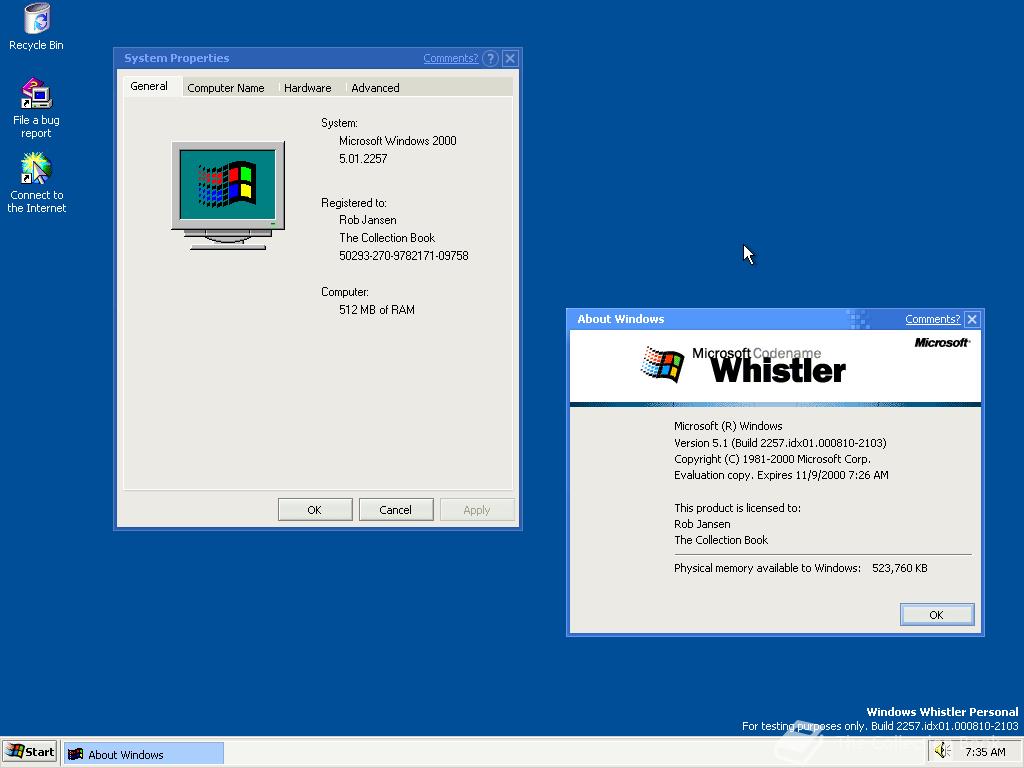Click the taskbar clock showing 7:35 AM
Screen dimensions: 1024x768
[x=985, y=752]
